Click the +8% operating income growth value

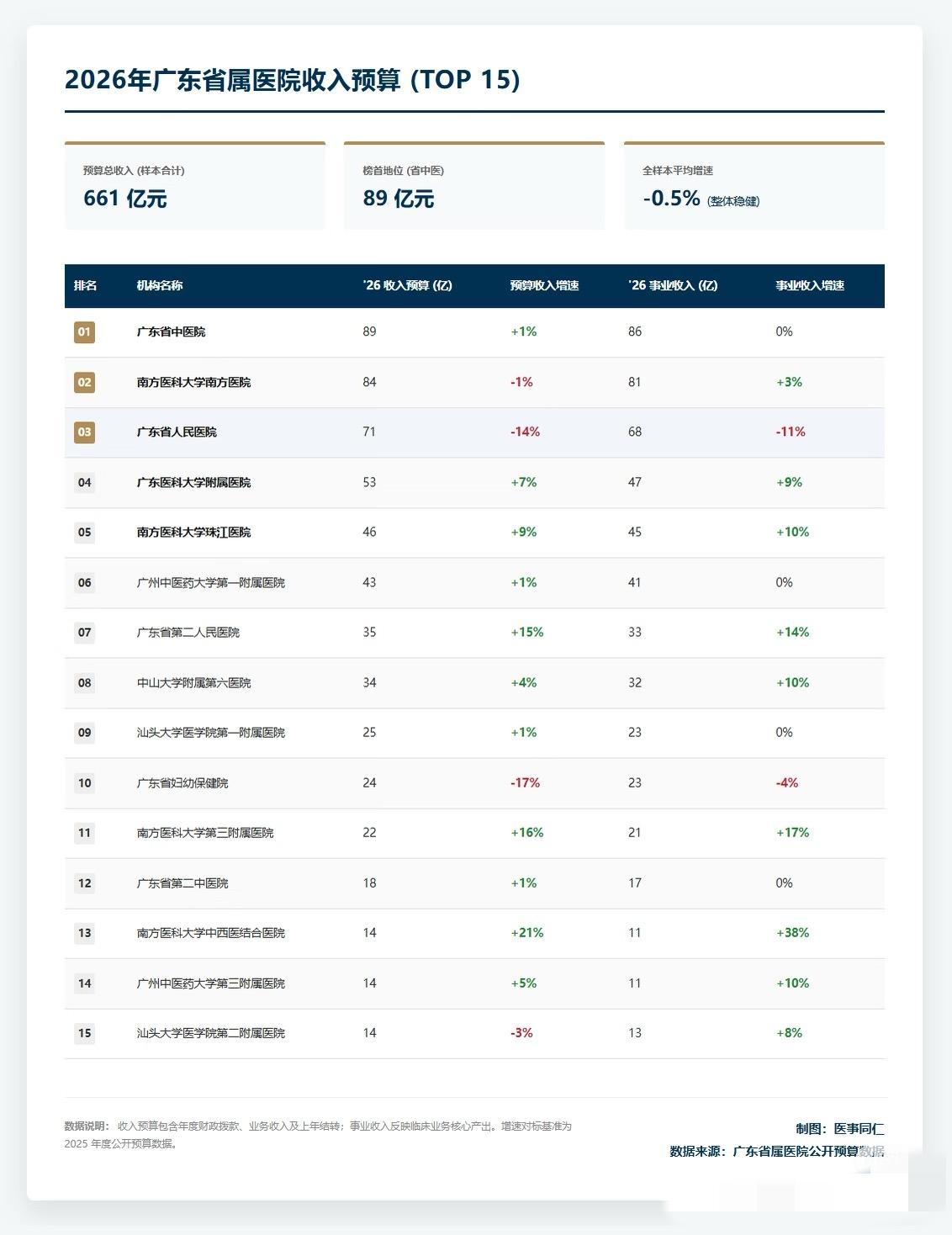click(789, 1033)
